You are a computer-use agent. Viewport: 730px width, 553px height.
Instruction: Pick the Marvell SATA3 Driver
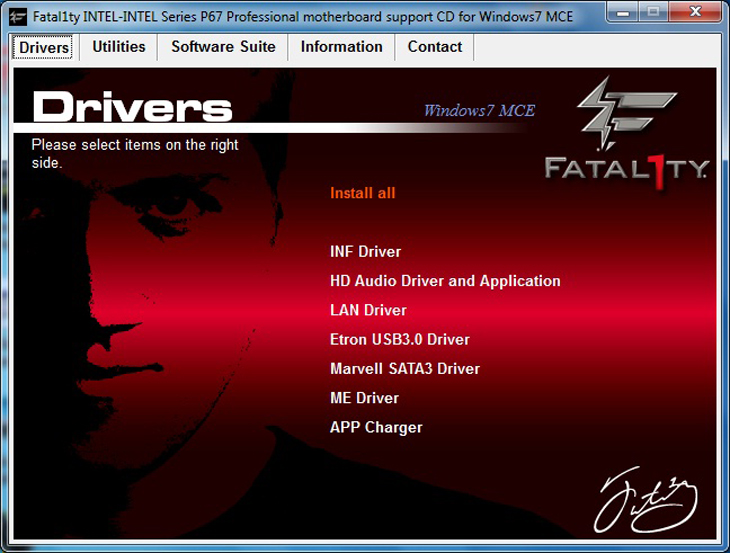click(x=405, y=369)
